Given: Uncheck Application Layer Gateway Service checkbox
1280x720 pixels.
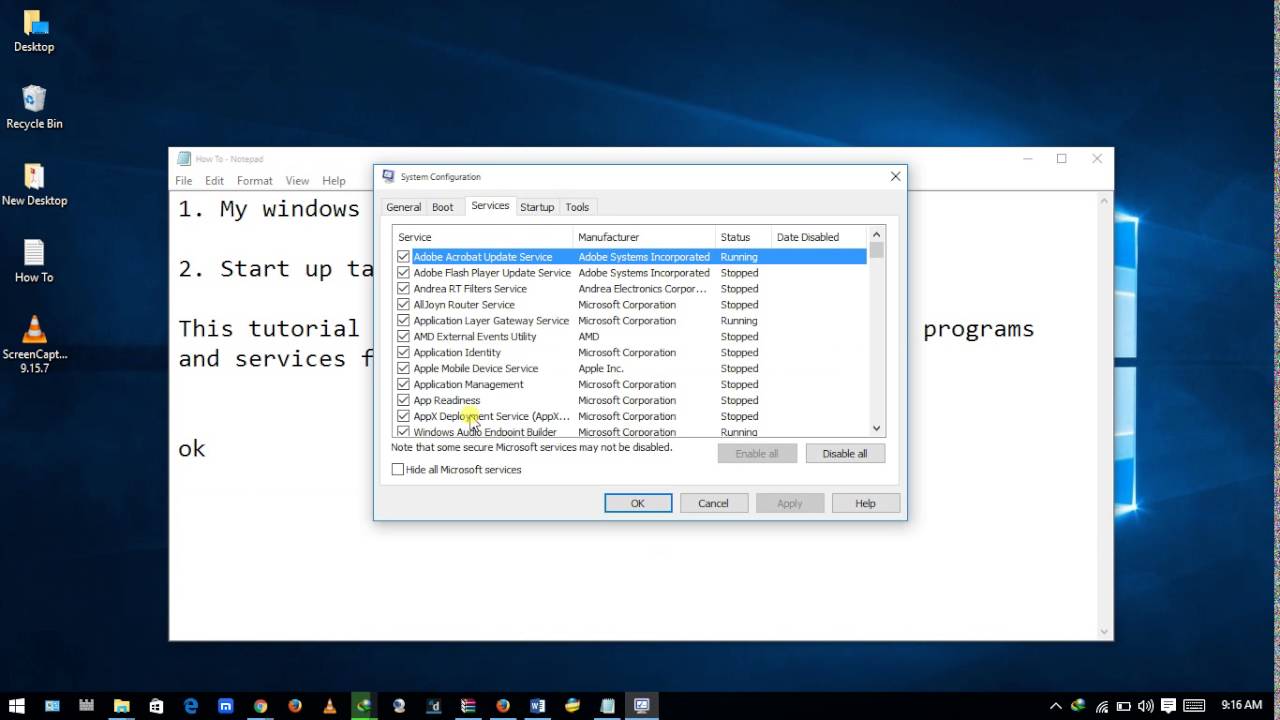Looking at the screenshot, I should coord(403,321).
